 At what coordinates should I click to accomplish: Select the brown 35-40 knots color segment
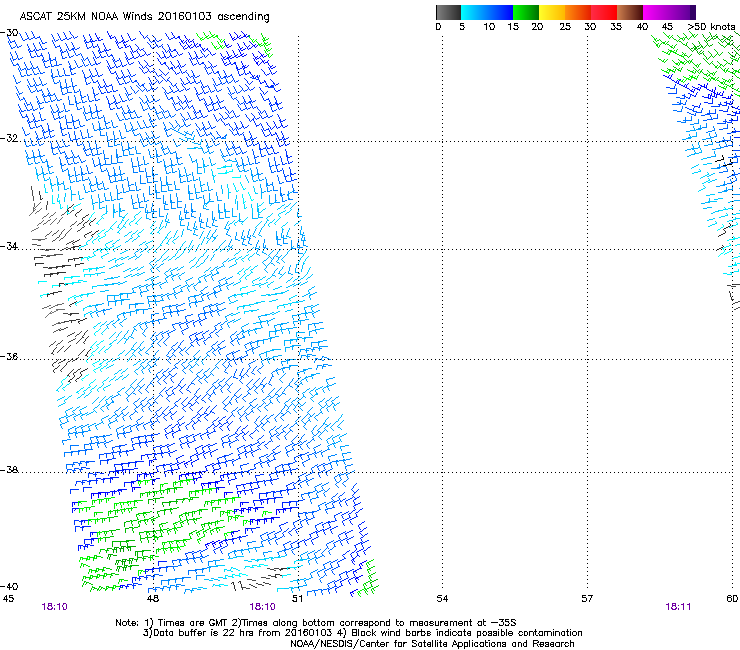[630, 12]
